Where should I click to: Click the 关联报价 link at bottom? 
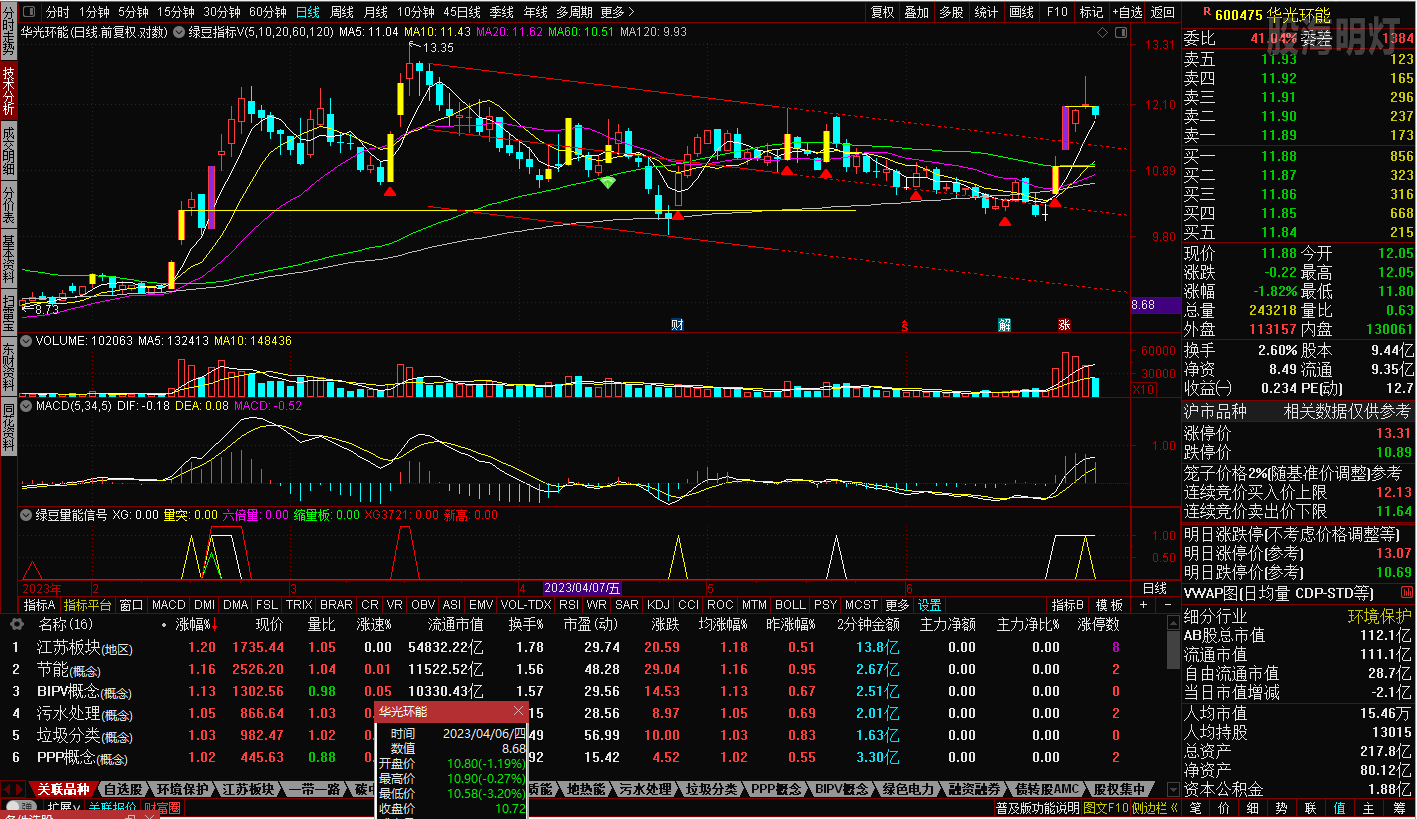pos(113,807)
